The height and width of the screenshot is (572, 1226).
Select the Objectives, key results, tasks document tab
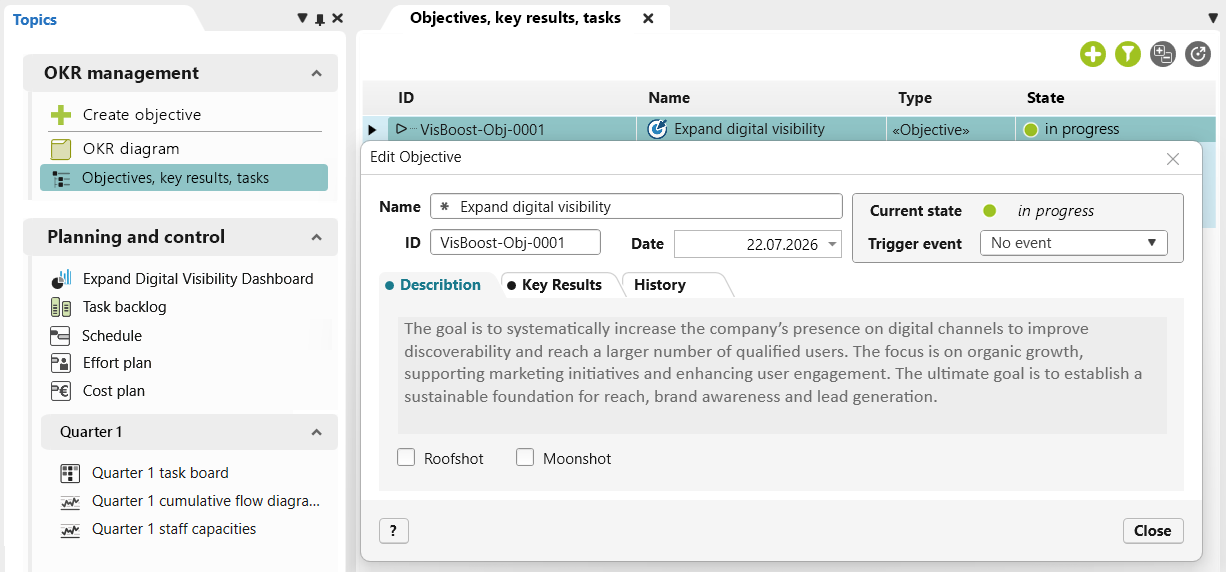tap(515, 18)
